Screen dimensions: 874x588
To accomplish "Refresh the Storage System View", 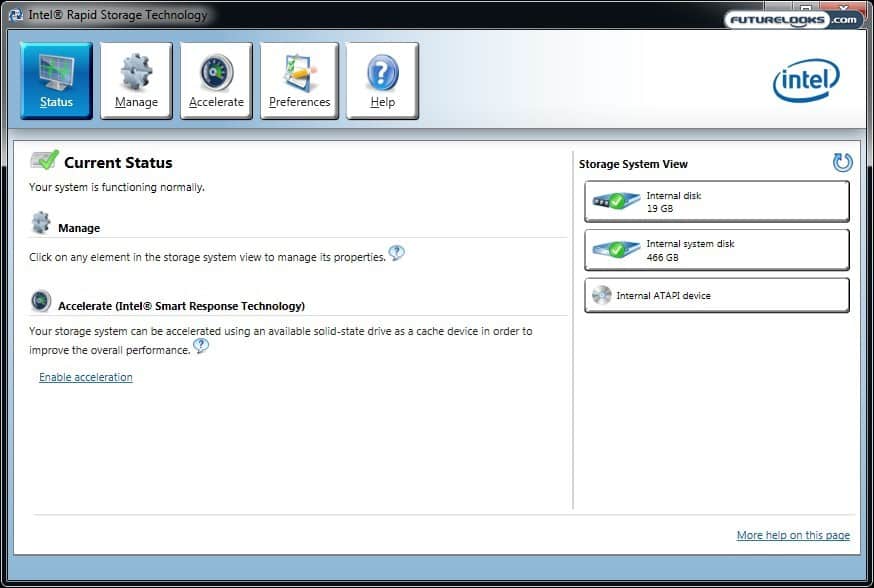I will tap(842, 163).
